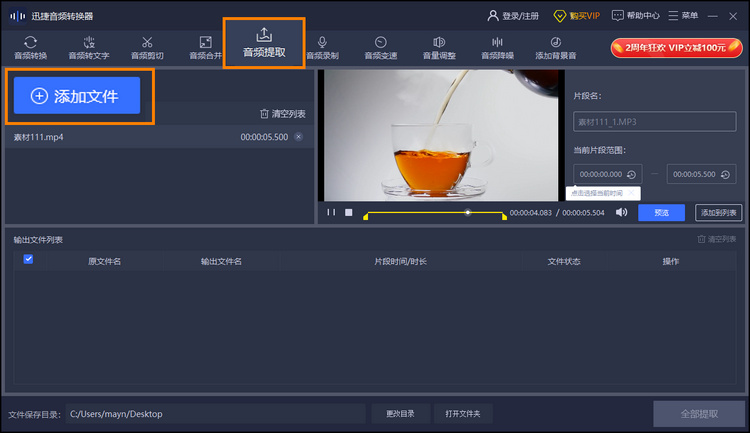This screenshot has height=433, width=750.
Task: Clear the source file list with 清空列表
Action: pyautogui.click(x=283, y=114)
